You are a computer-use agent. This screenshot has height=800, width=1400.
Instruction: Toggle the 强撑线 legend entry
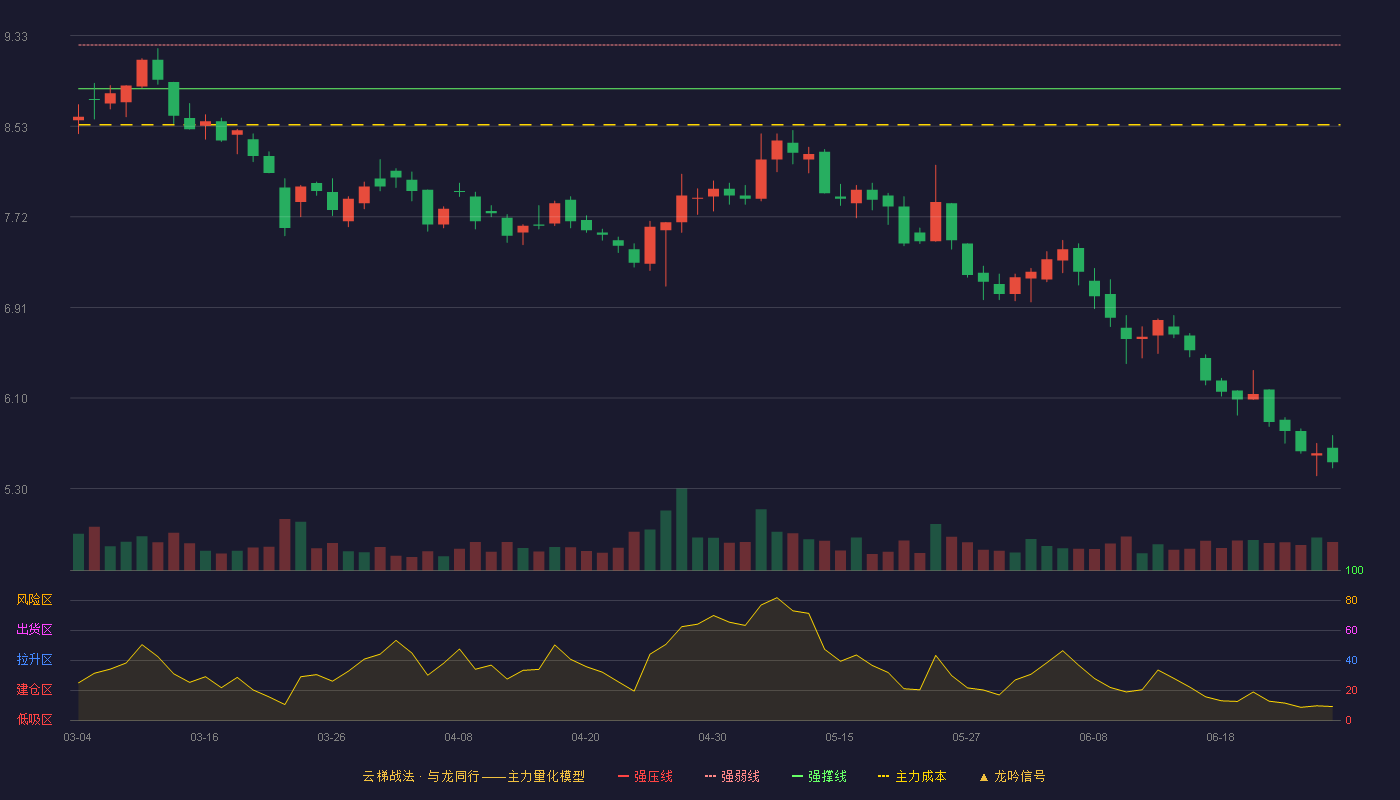point(819,776)
